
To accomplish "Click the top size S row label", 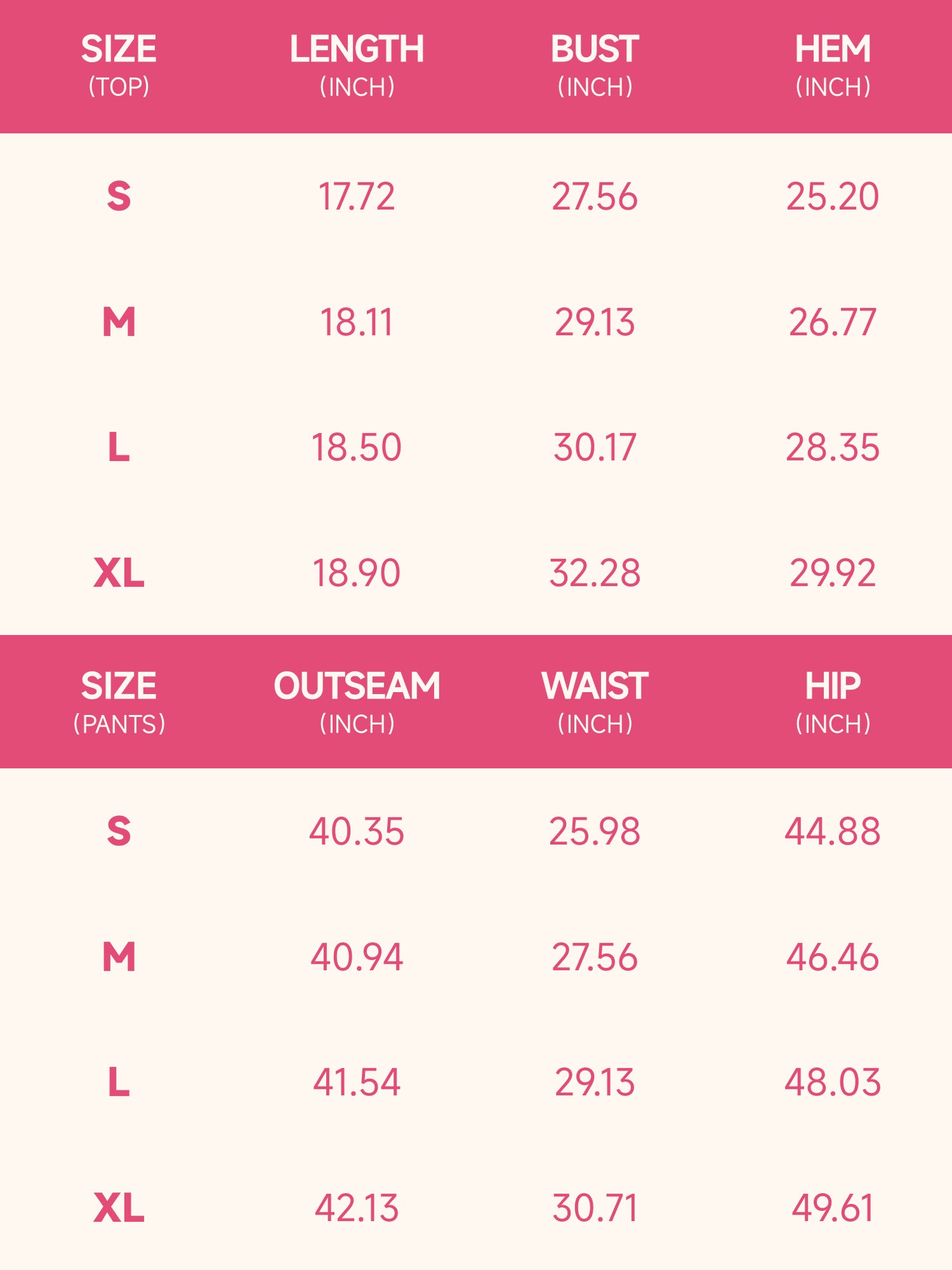I will 119,196.
